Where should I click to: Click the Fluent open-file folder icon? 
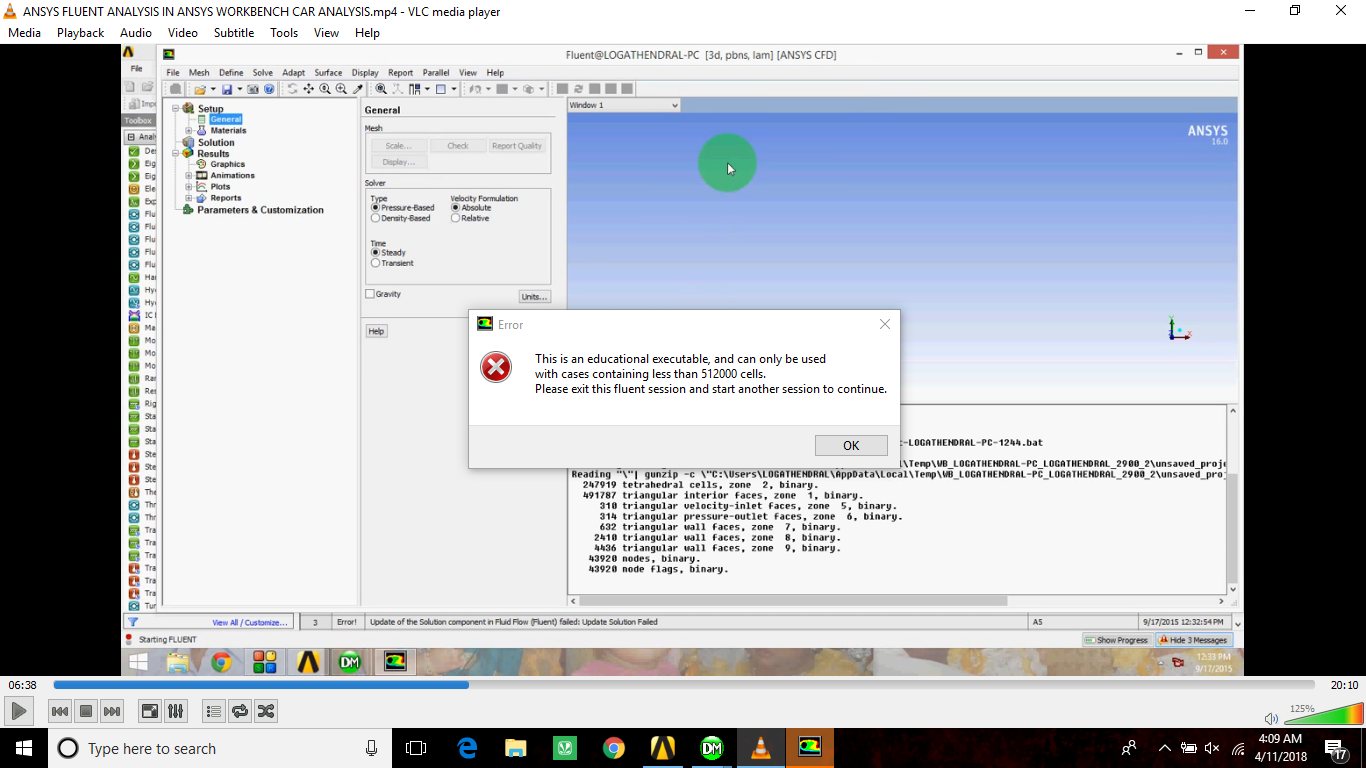click(200, 89)
